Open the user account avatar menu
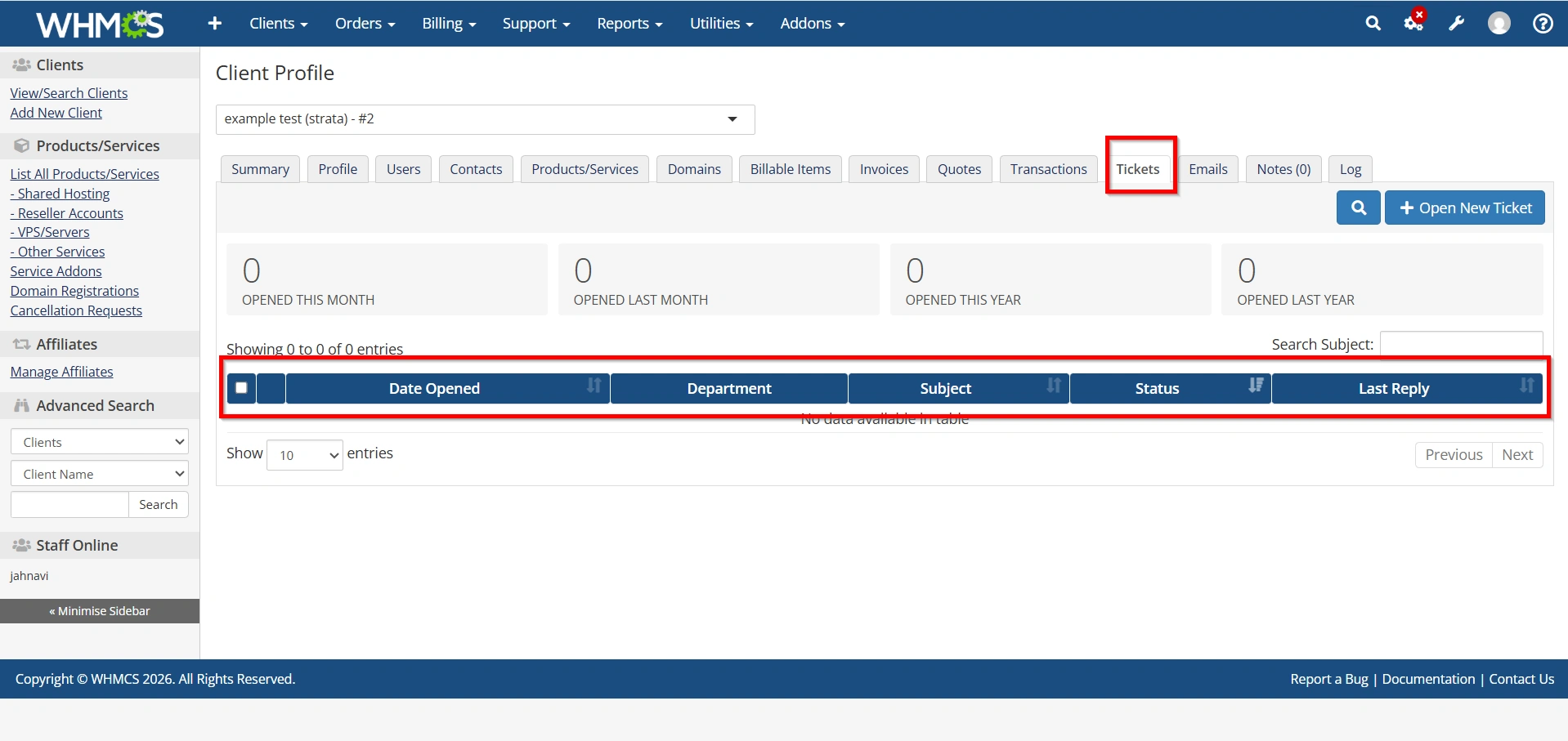 (x=1499, y=24)
